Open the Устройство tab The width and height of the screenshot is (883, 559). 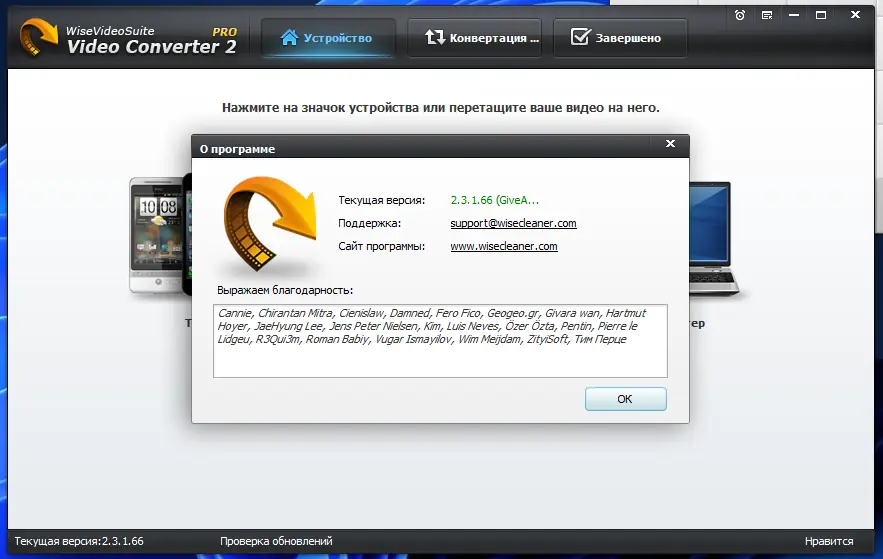click(x=328, y=38)
